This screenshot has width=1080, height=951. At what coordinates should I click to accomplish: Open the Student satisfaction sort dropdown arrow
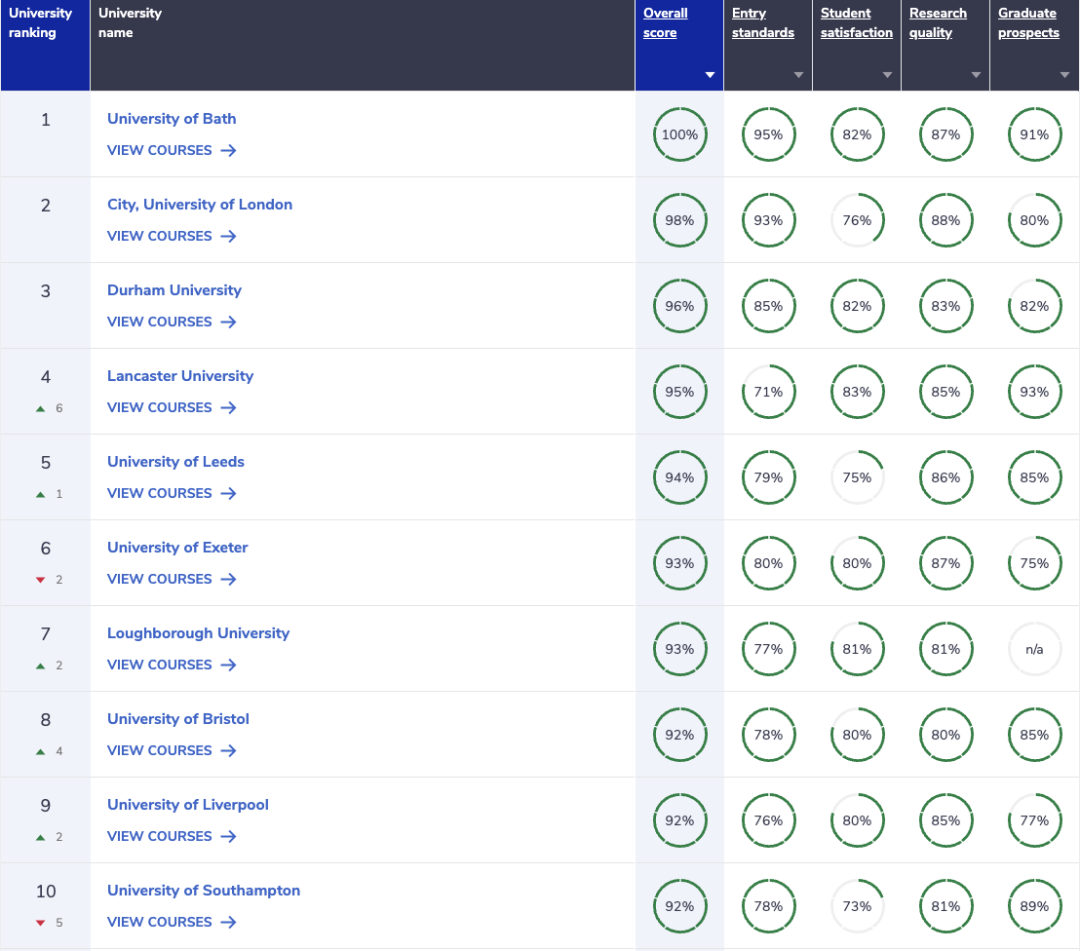tap(887, 75)
